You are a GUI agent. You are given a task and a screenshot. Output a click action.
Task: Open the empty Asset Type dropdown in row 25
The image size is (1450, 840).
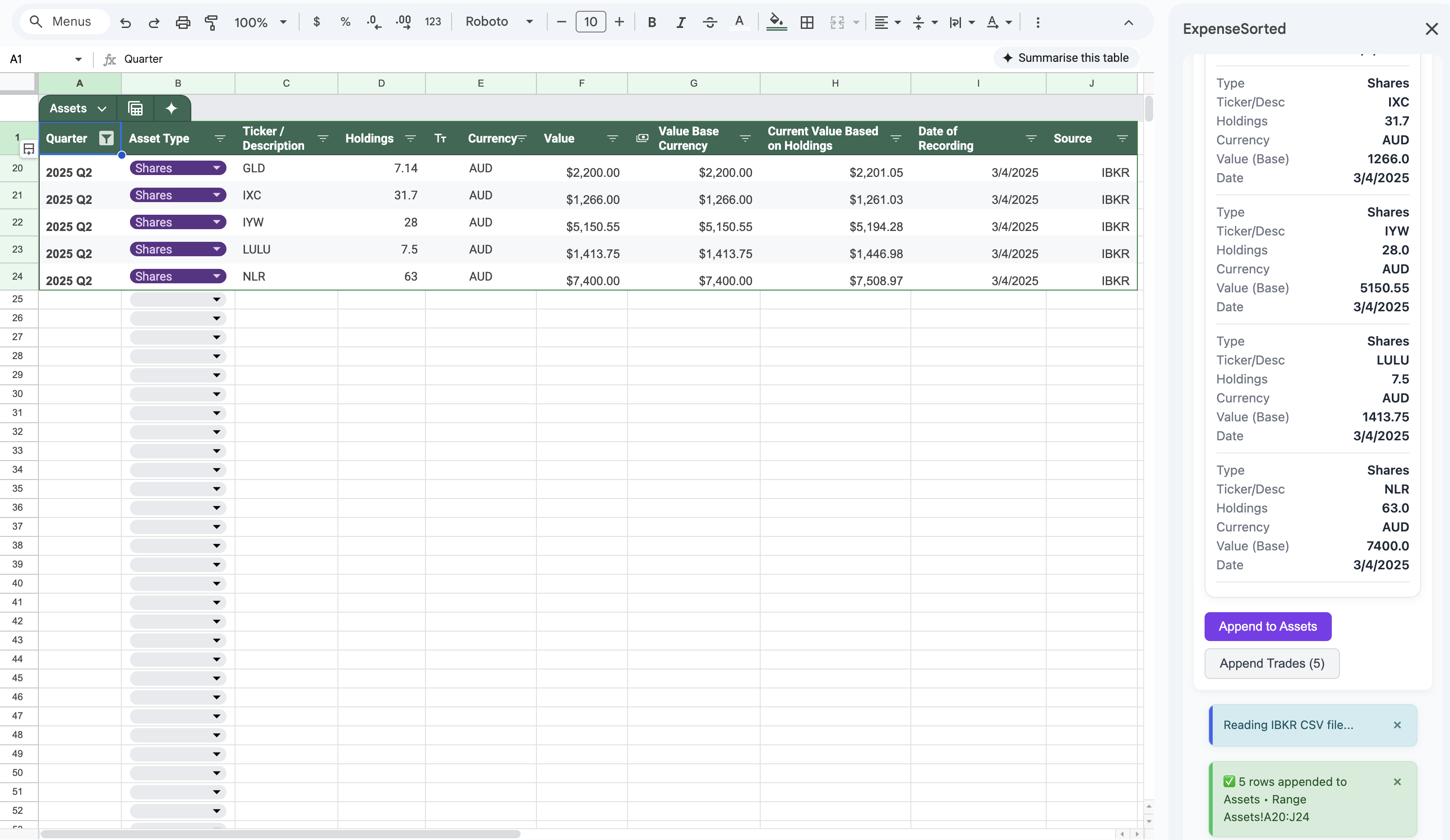[x=178, y=299]
